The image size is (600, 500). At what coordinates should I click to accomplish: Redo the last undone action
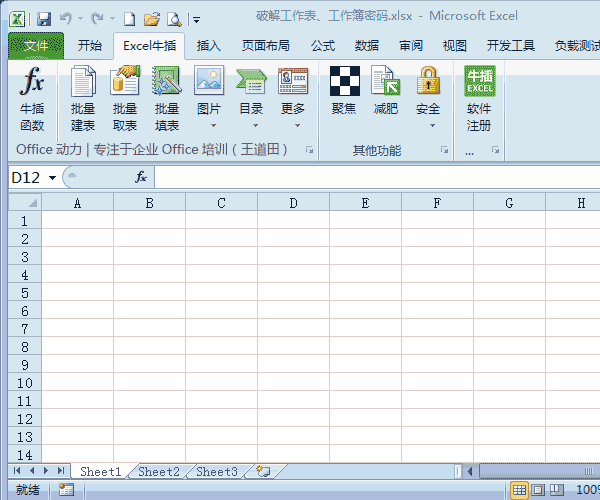point(97,18)
